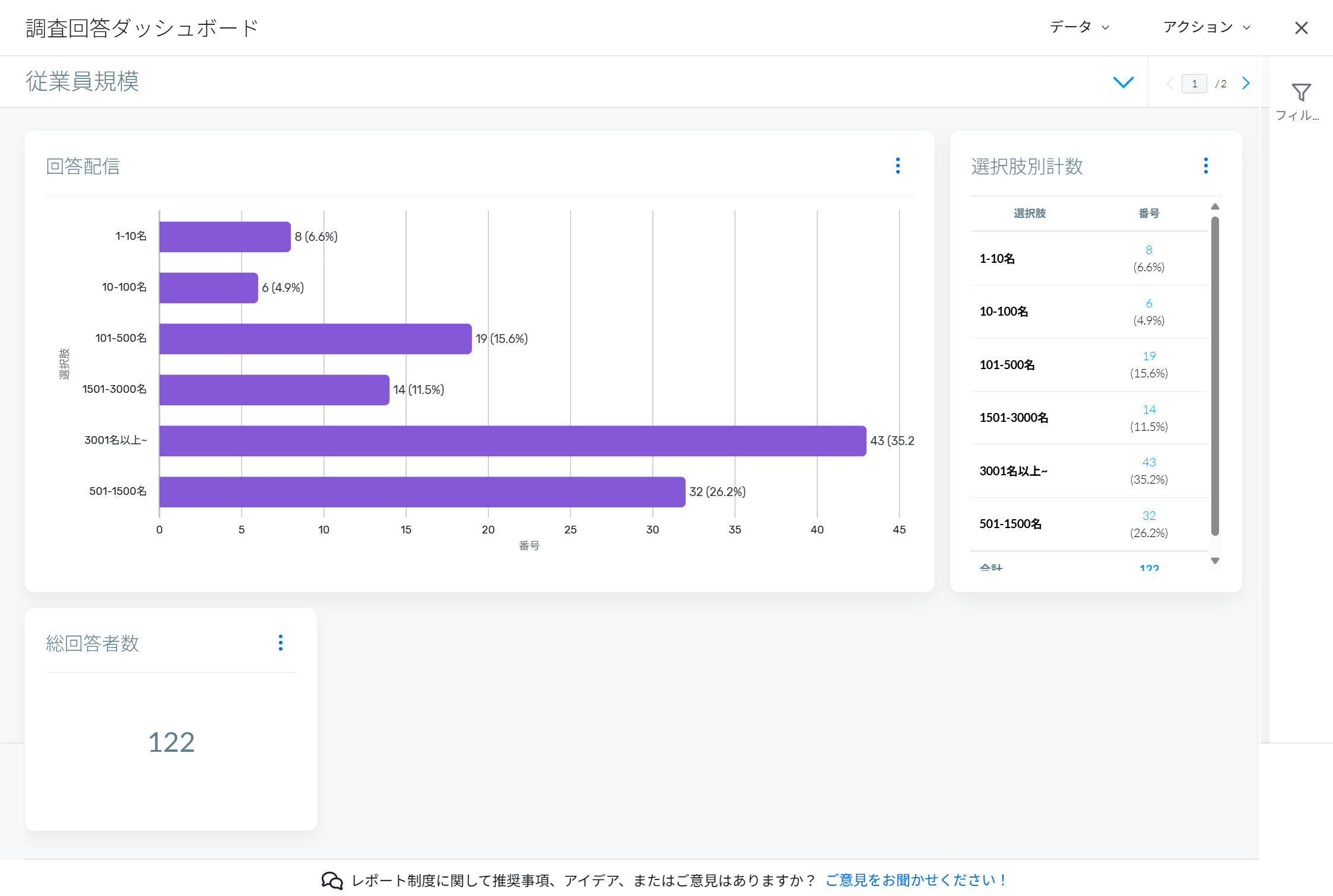Click count 14 link for 1501-3000名
This screenshot has height=896, width=1333.
tap(1149, 409)
